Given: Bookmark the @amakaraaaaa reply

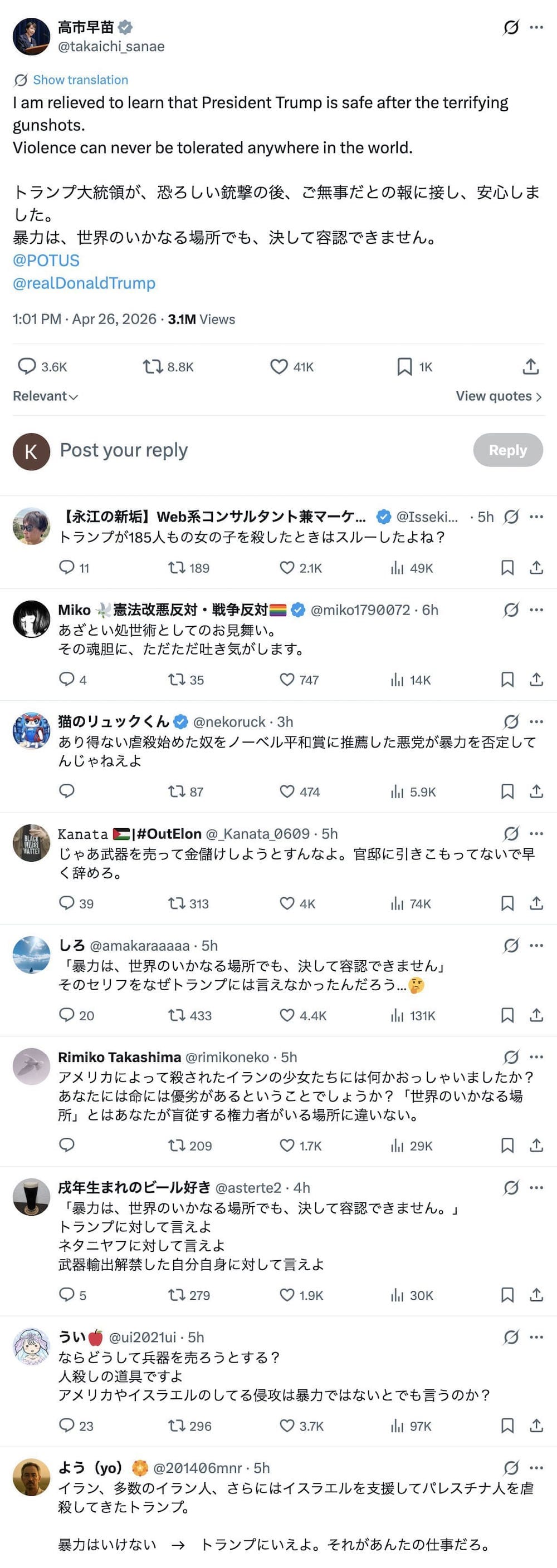Looking at the screenshot, I should [x=507, y=1015].
